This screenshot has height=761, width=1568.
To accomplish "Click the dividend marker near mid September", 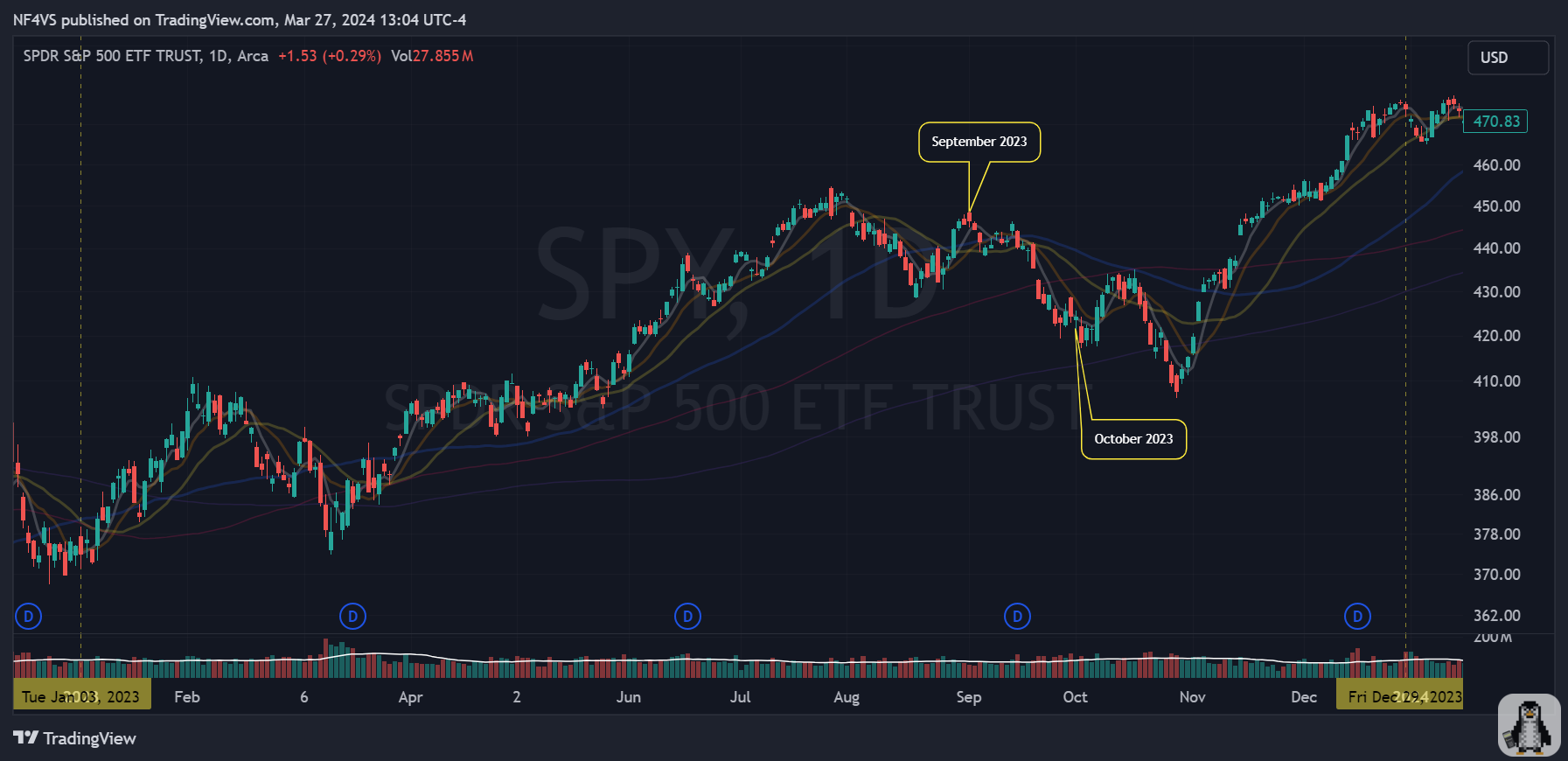I will coord(1017,617).
